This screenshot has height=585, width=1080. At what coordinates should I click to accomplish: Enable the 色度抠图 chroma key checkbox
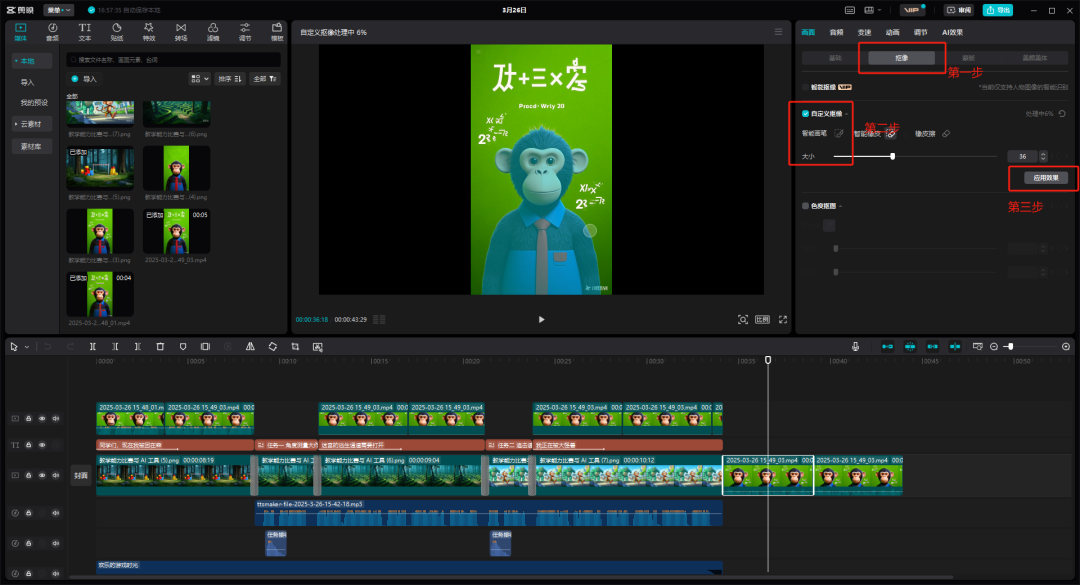[806, 206]
